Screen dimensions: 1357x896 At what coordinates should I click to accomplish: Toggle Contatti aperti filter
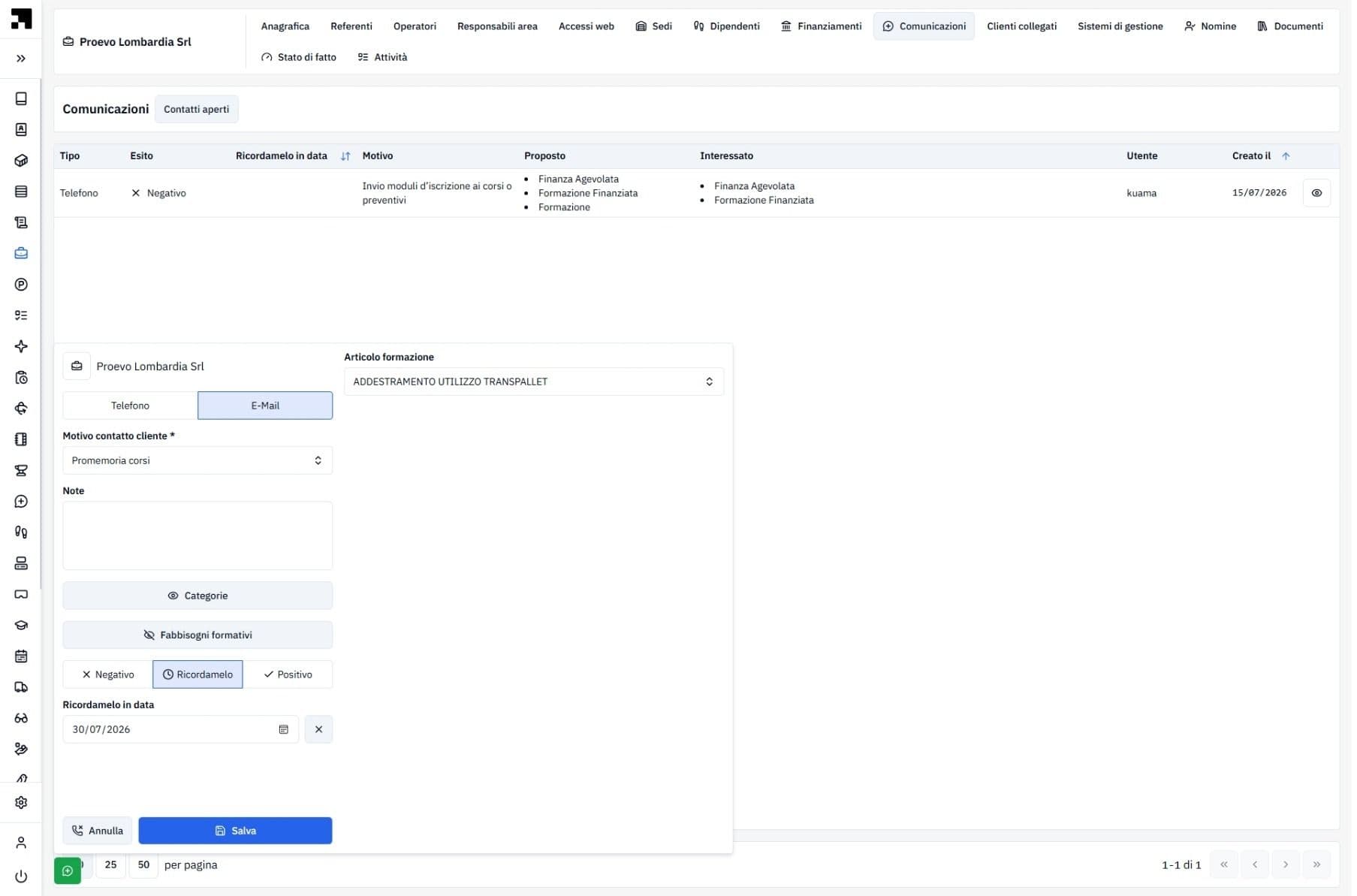(x=197, y=109)
